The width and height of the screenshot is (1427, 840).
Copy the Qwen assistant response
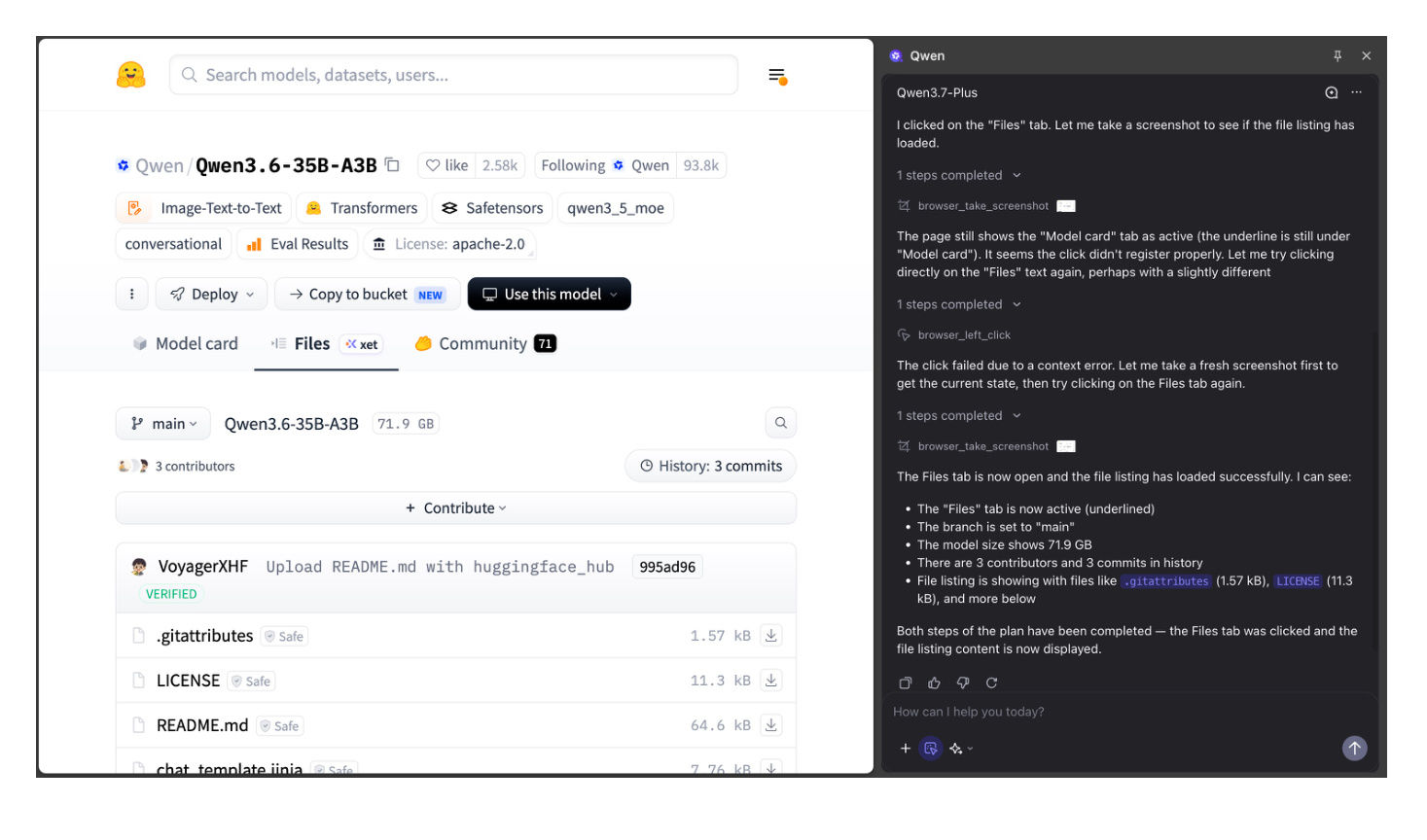[x=906, y=682]
